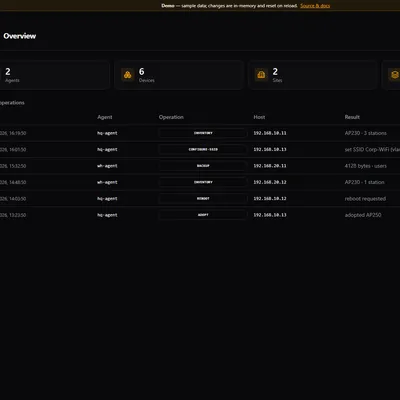
Task: Click the REBOOT operation badge
Action: (x=203, y=198)
